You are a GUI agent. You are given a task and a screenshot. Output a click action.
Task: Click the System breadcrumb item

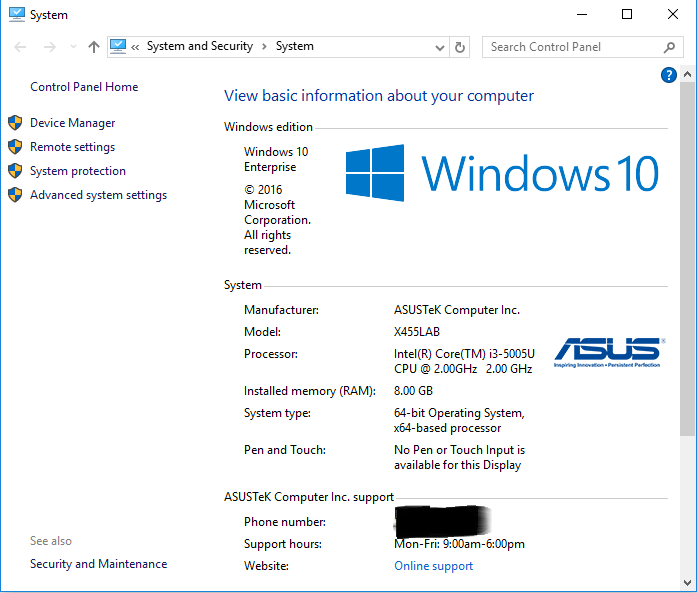point(295,46)
